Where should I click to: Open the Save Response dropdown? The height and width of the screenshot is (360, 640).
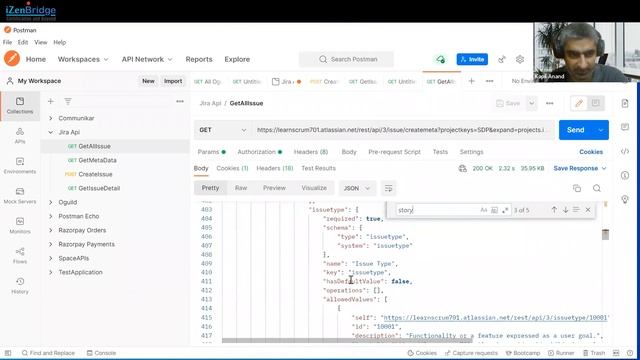pyautogui.click(x=580, y=168)
